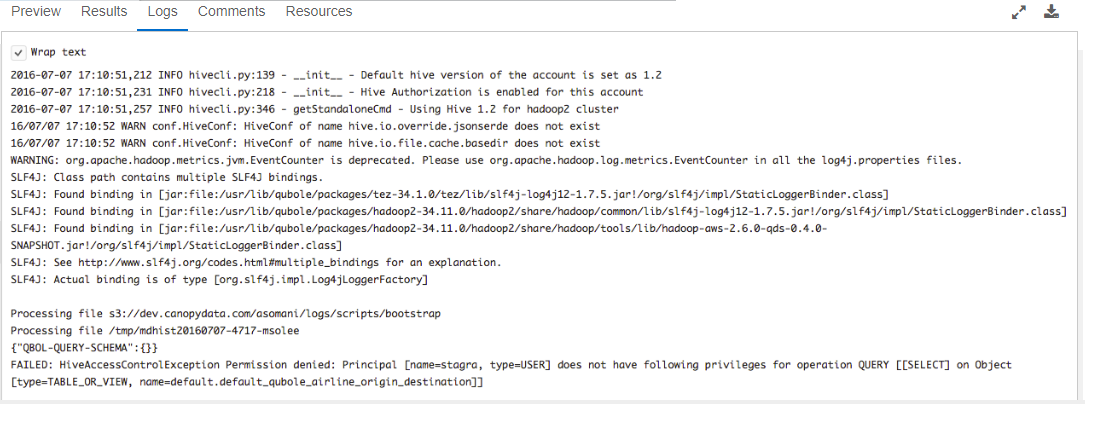Click 'Actual binding is of type' line

(219, 280)
